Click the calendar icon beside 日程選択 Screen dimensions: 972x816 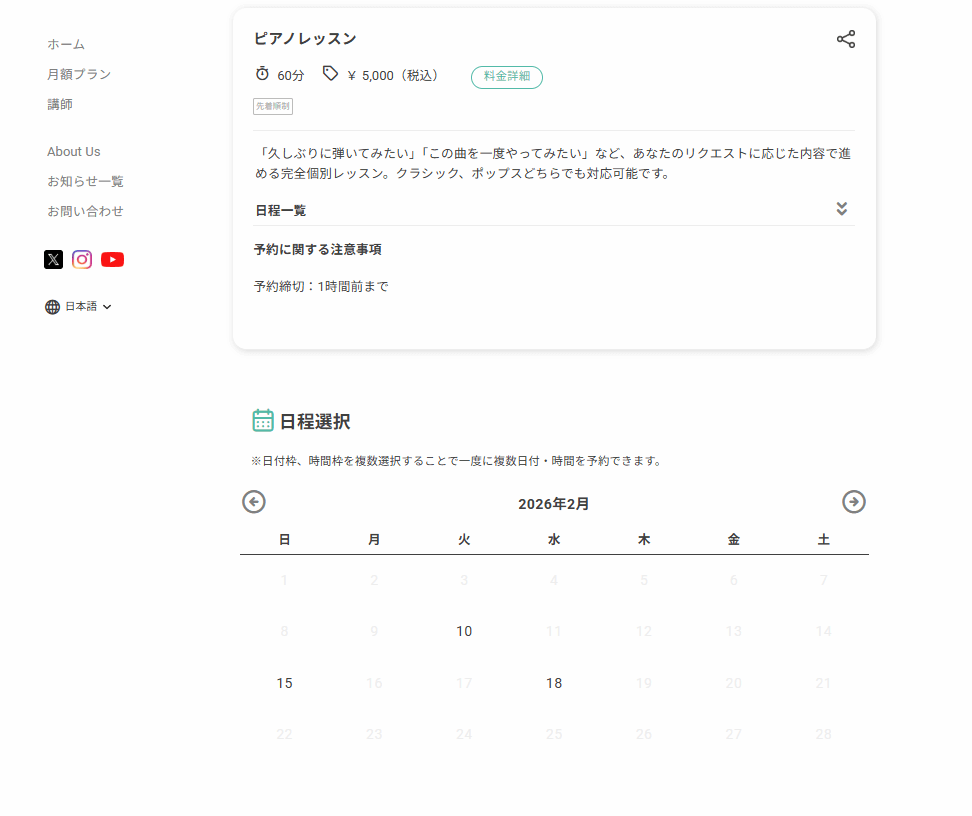[x=263, y=420]
